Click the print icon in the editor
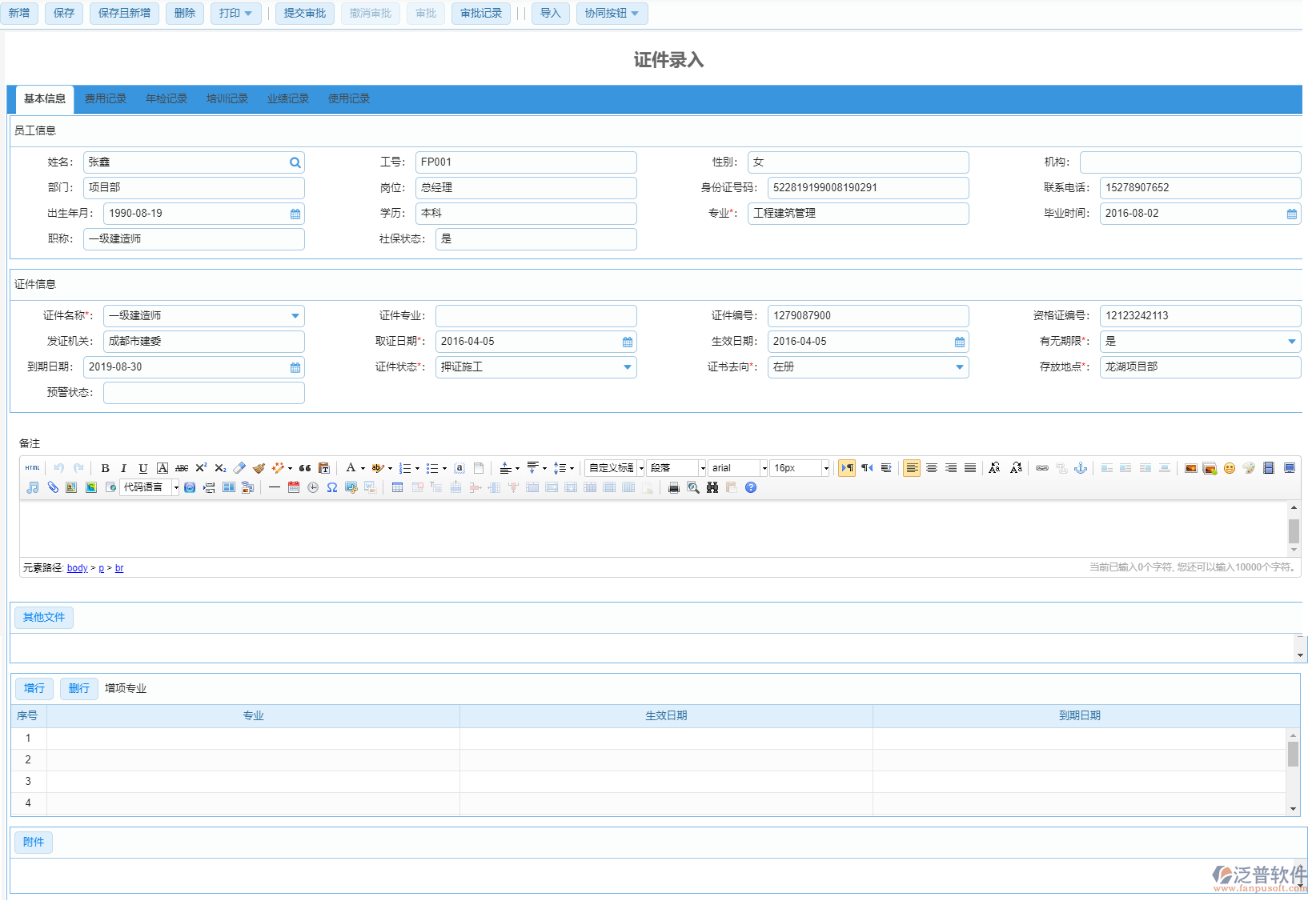1316x901 pixels. click(674, 487)
